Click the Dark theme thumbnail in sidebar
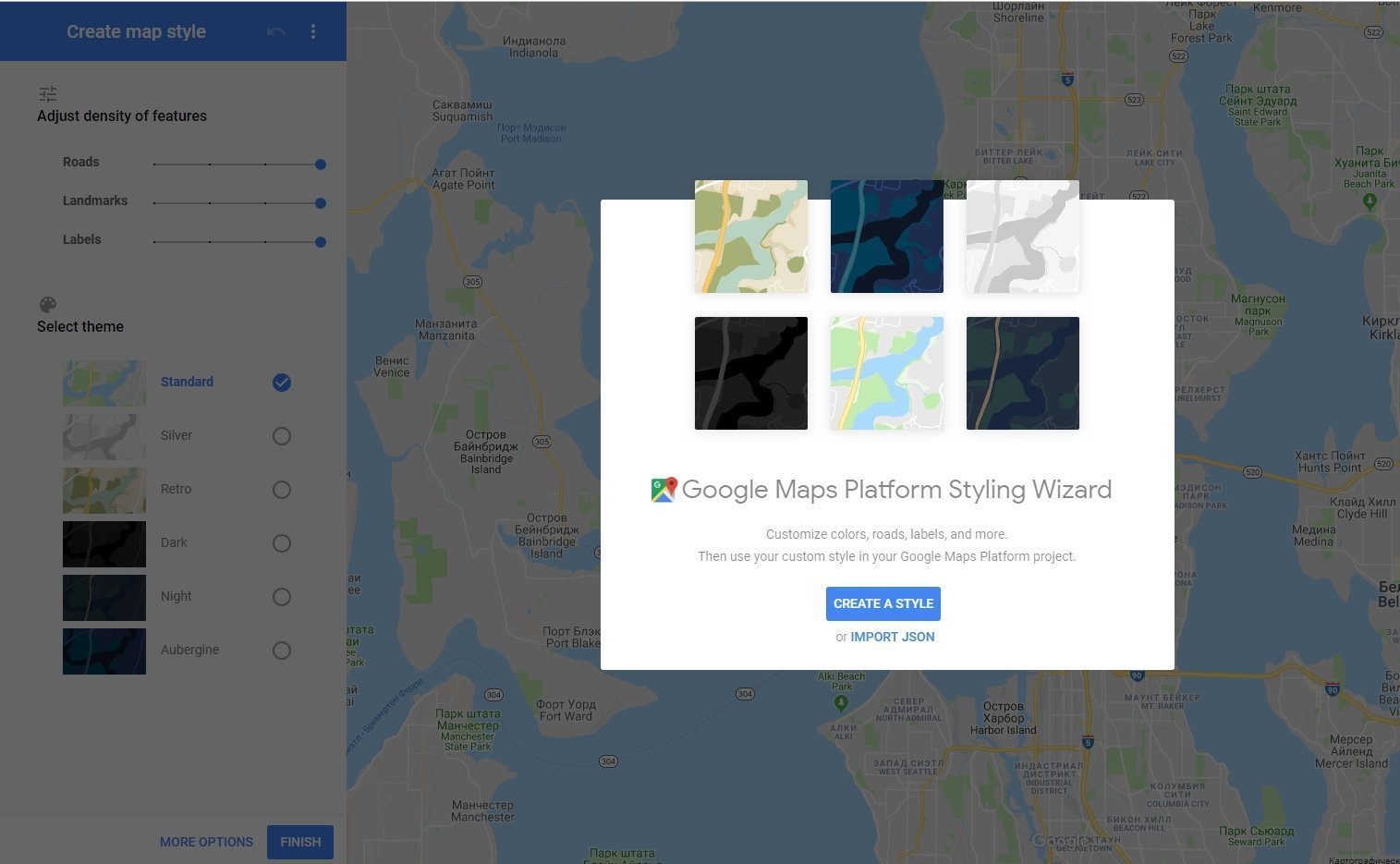 [104, 543]
